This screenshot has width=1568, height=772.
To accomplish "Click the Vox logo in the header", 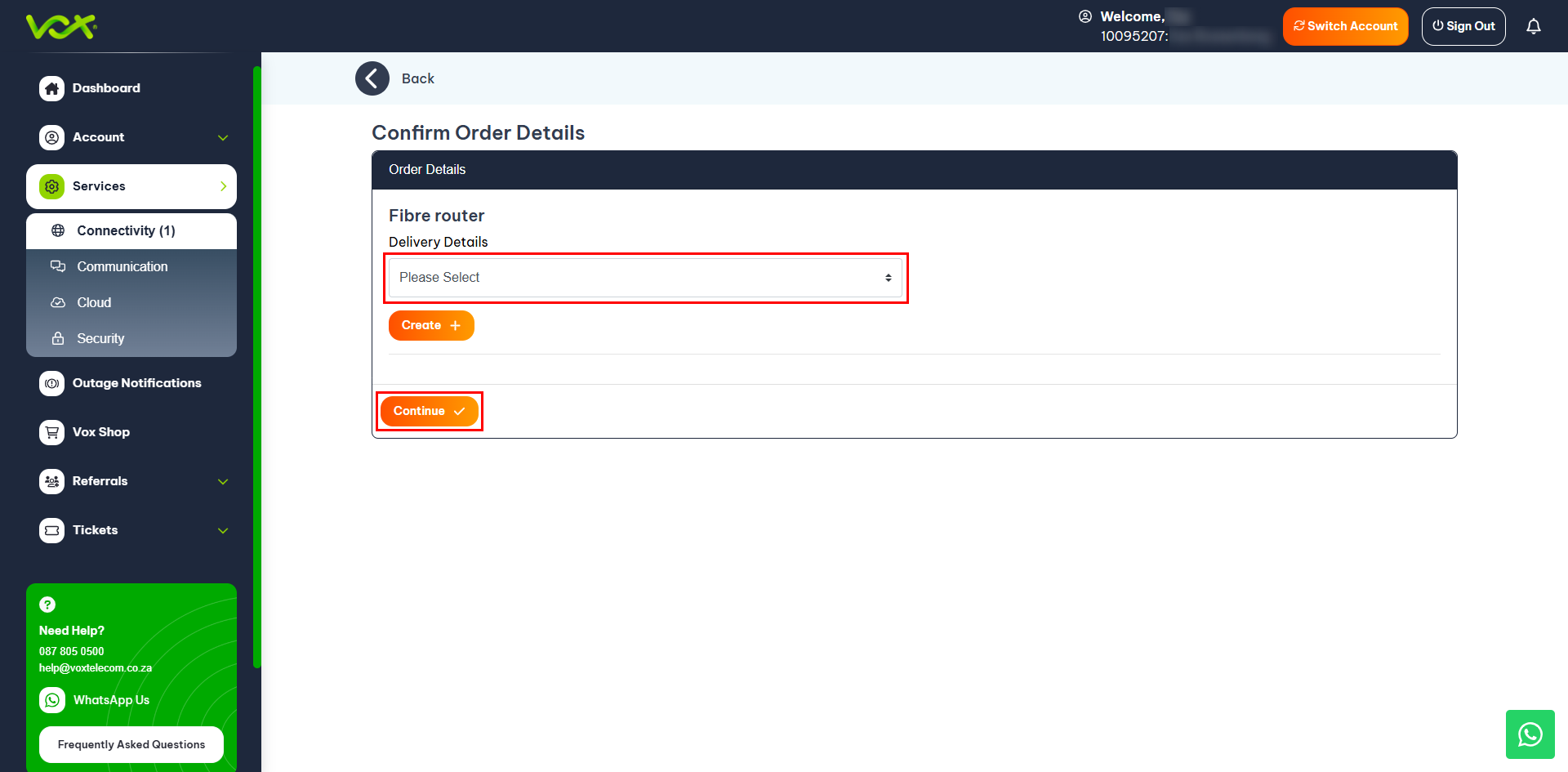I will [61, 26].
